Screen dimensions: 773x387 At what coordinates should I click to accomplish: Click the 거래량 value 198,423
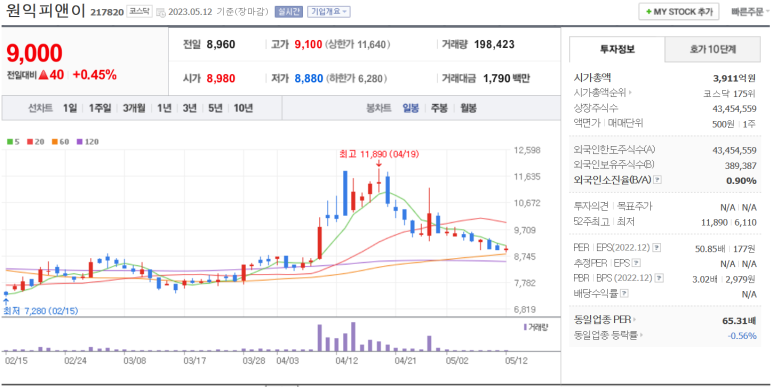tap(494, 45)
